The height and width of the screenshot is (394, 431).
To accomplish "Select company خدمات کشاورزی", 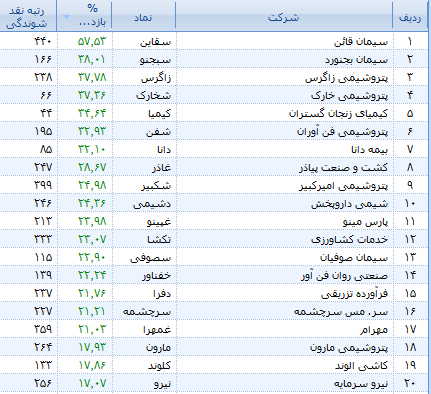I will point(350,240).
